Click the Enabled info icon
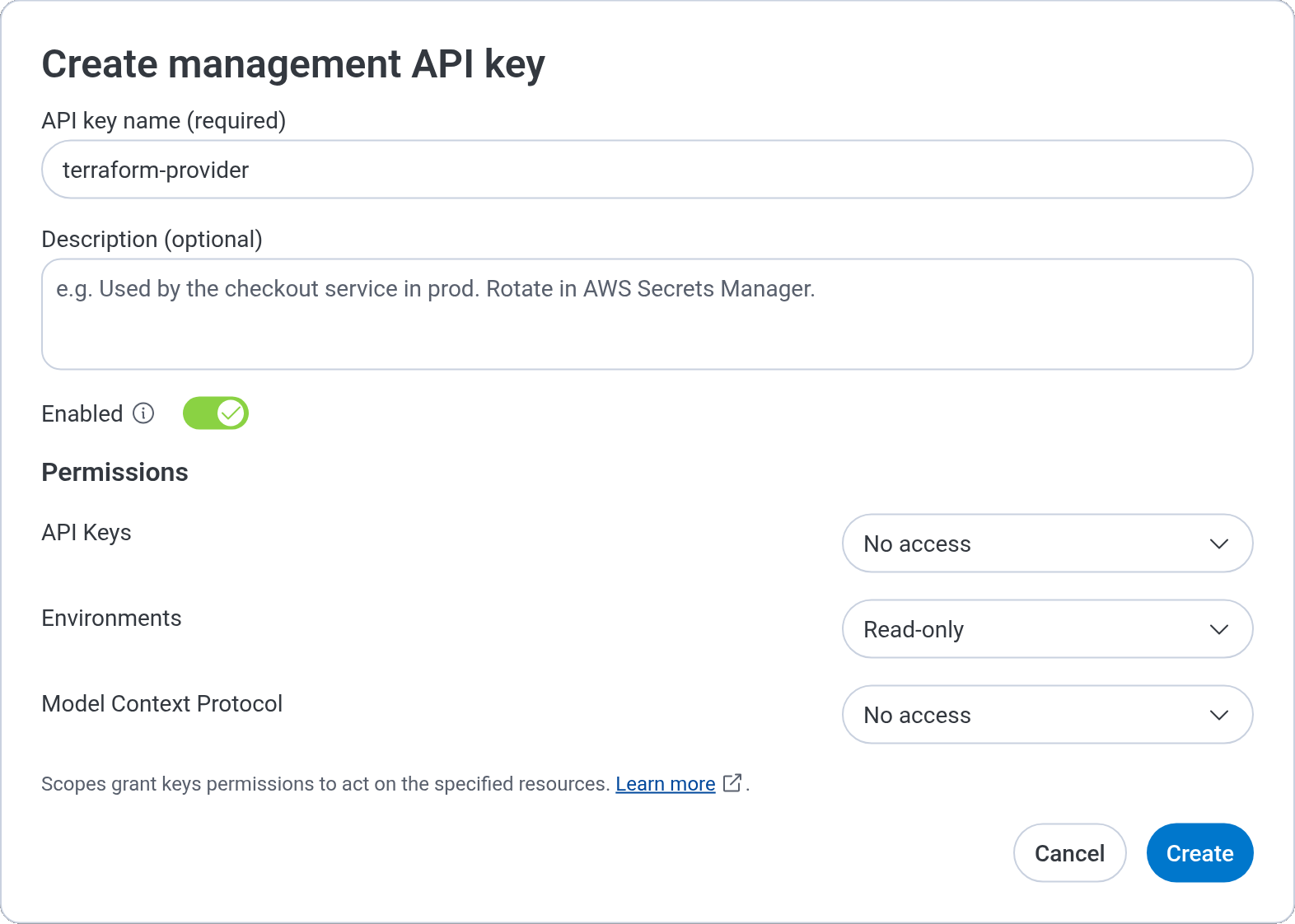Screen dimensions: 1295x924 143,413
